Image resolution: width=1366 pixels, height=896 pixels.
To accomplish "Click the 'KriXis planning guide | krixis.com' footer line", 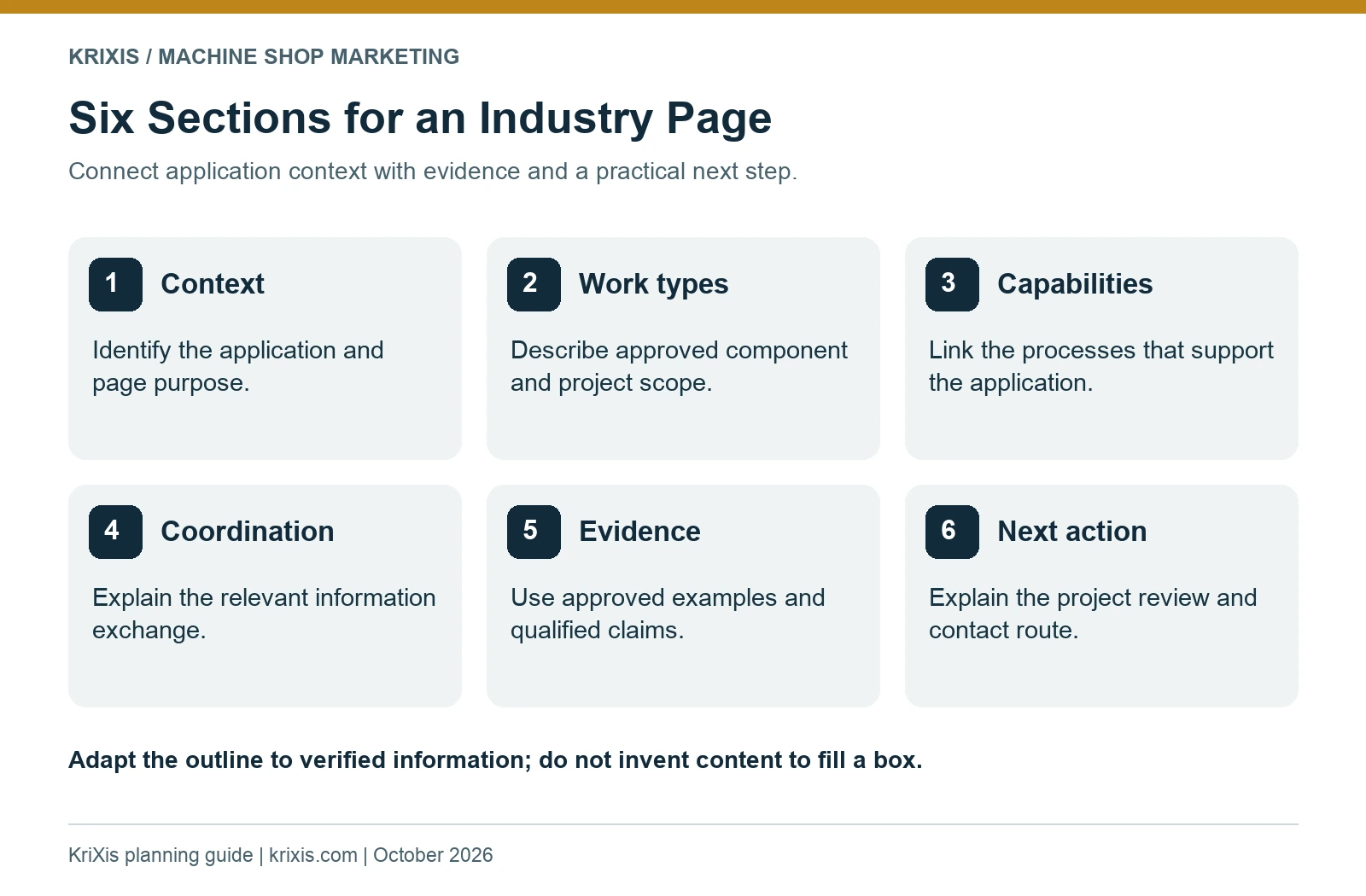I will 280,855.
